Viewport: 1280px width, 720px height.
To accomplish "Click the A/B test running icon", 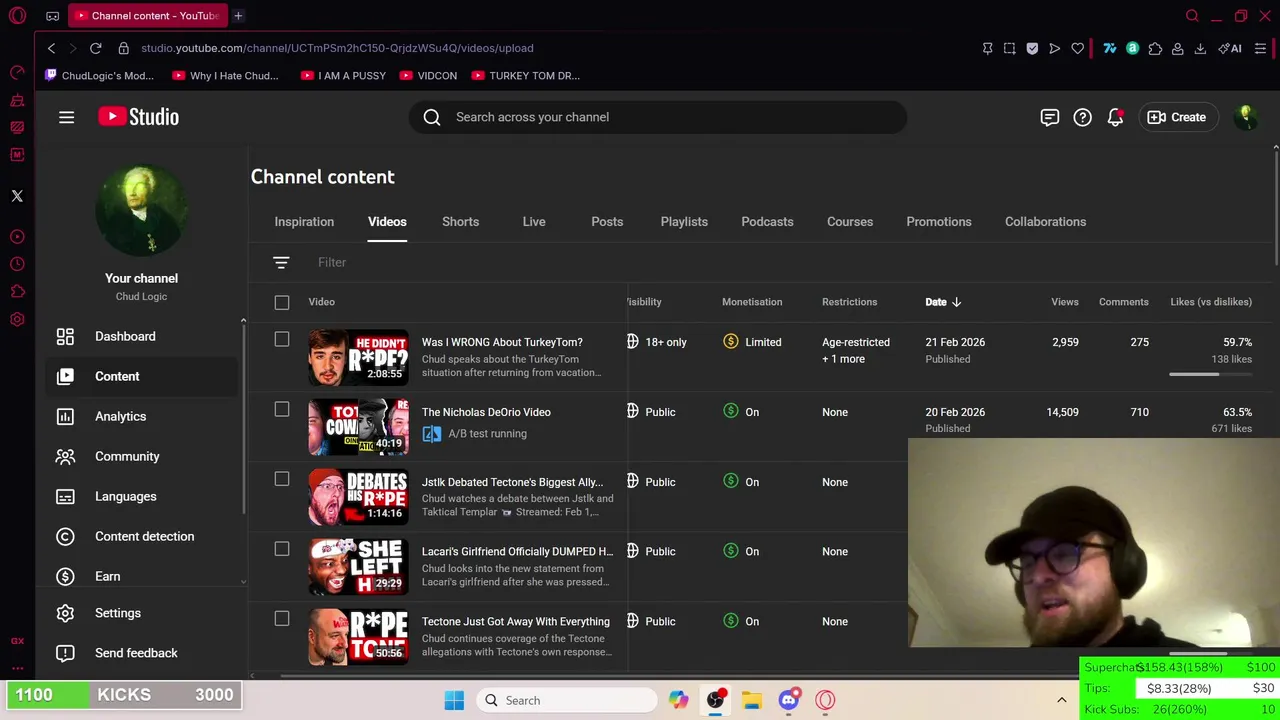I will tap(431, 434).
